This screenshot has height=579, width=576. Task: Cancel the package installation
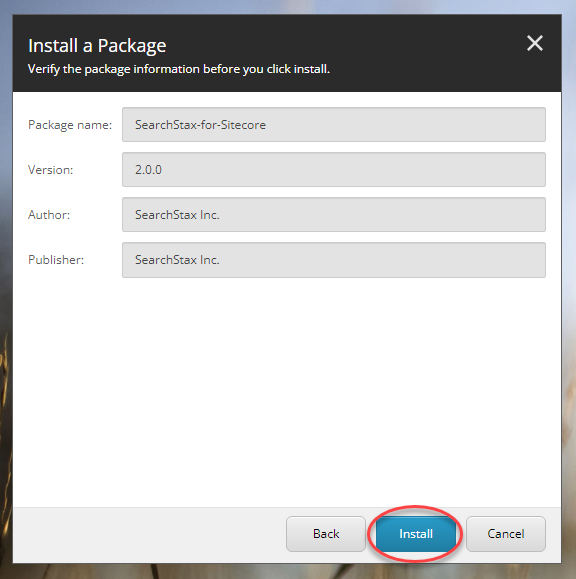(x=506, y=534)
